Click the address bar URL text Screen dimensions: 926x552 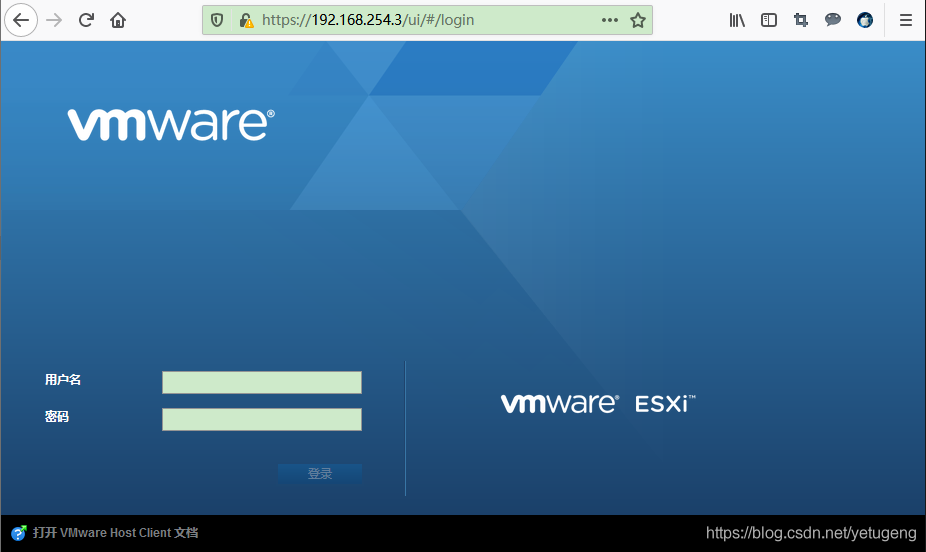tap(368, 20)
